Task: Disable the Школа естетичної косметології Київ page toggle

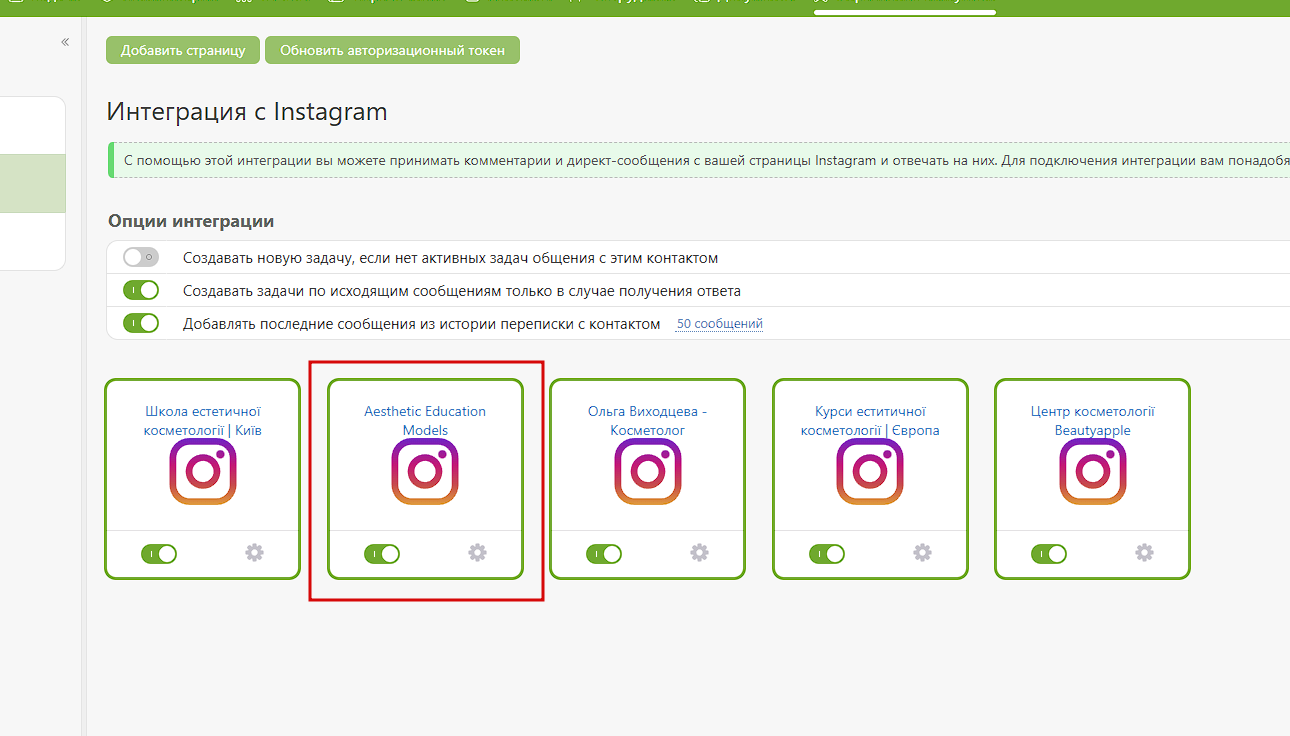Action: click(x=159, y=554)
